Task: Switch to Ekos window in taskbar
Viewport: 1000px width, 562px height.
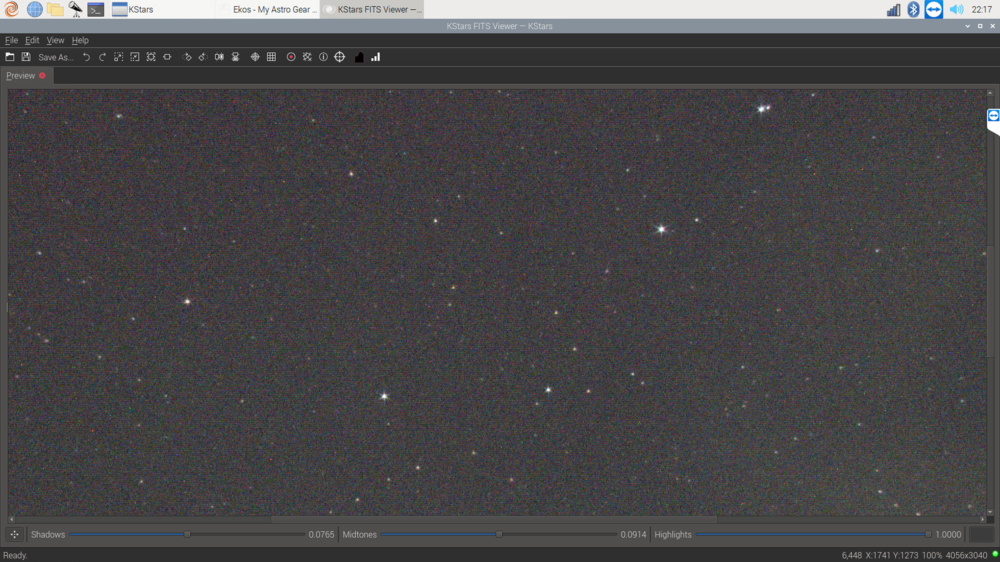Action: click(268, 9)
